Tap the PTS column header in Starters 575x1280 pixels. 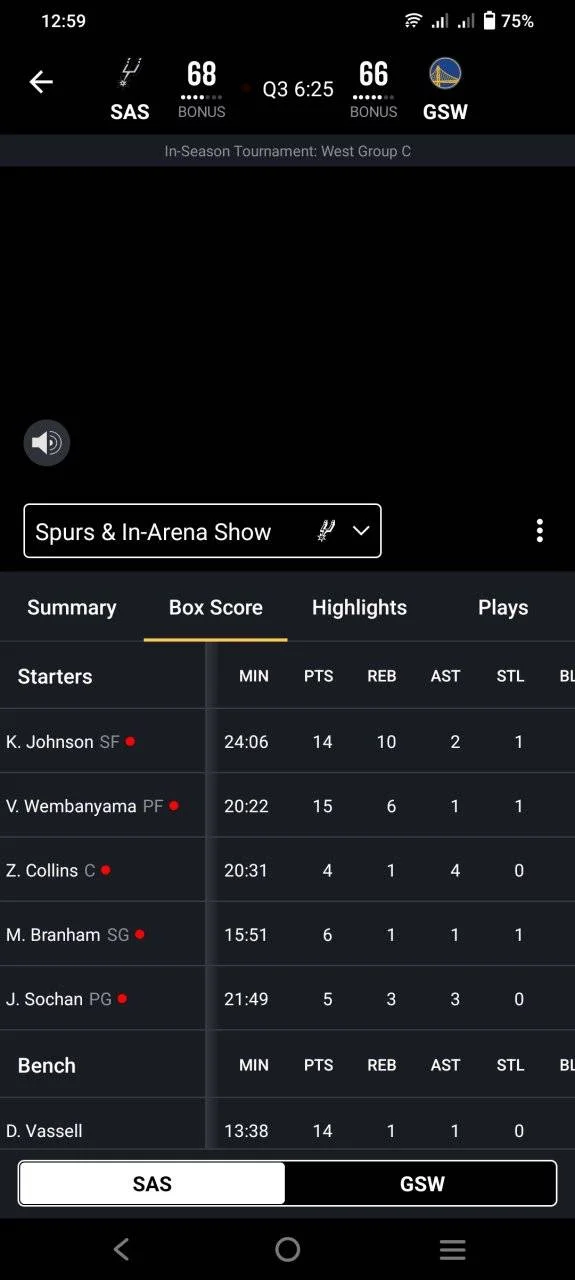pyautogui.click(x=319, y=676)
